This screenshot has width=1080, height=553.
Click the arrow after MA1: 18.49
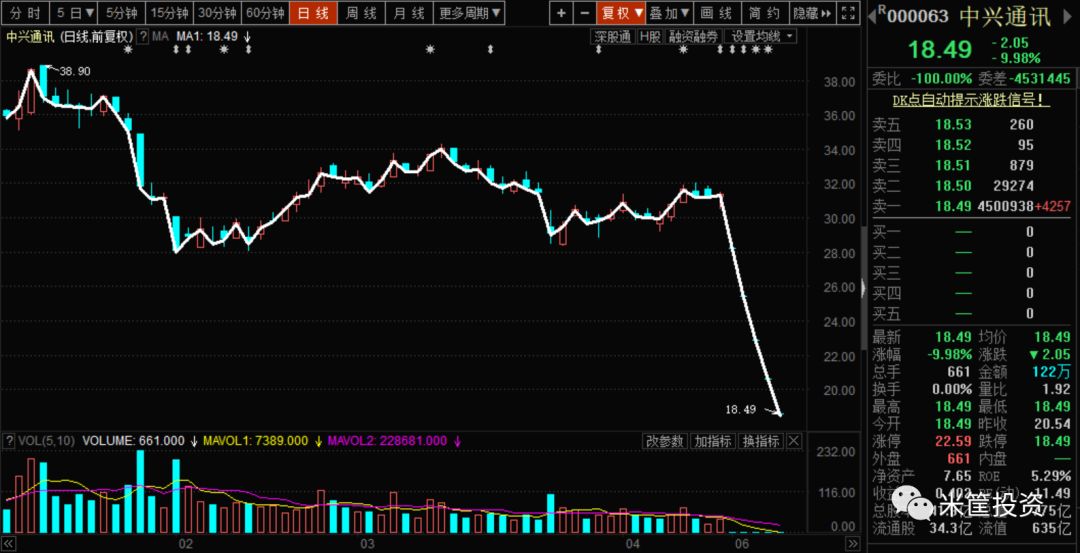coord(248,37)
